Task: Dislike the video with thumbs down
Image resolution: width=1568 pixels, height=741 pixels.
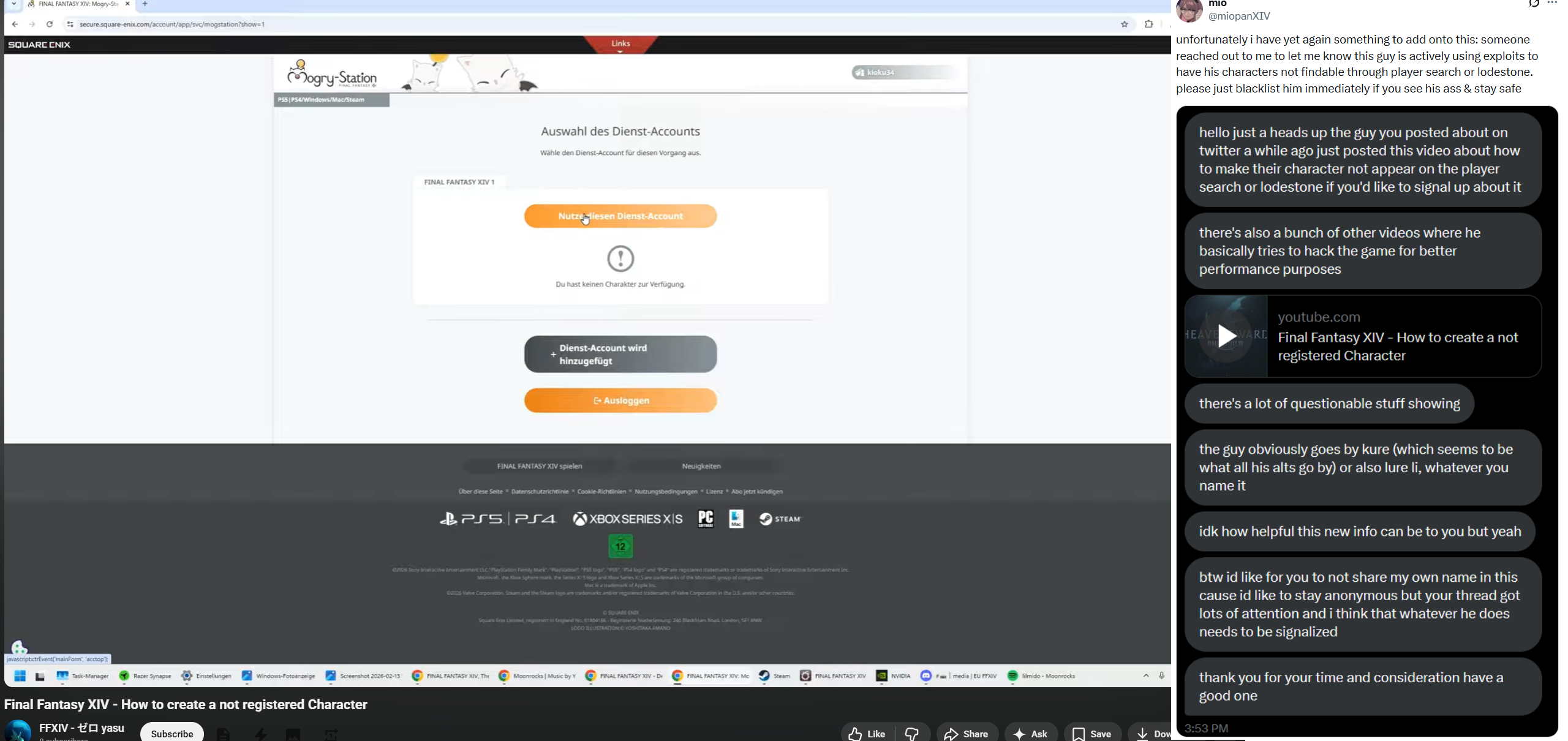Action: (x=912, y=733)
